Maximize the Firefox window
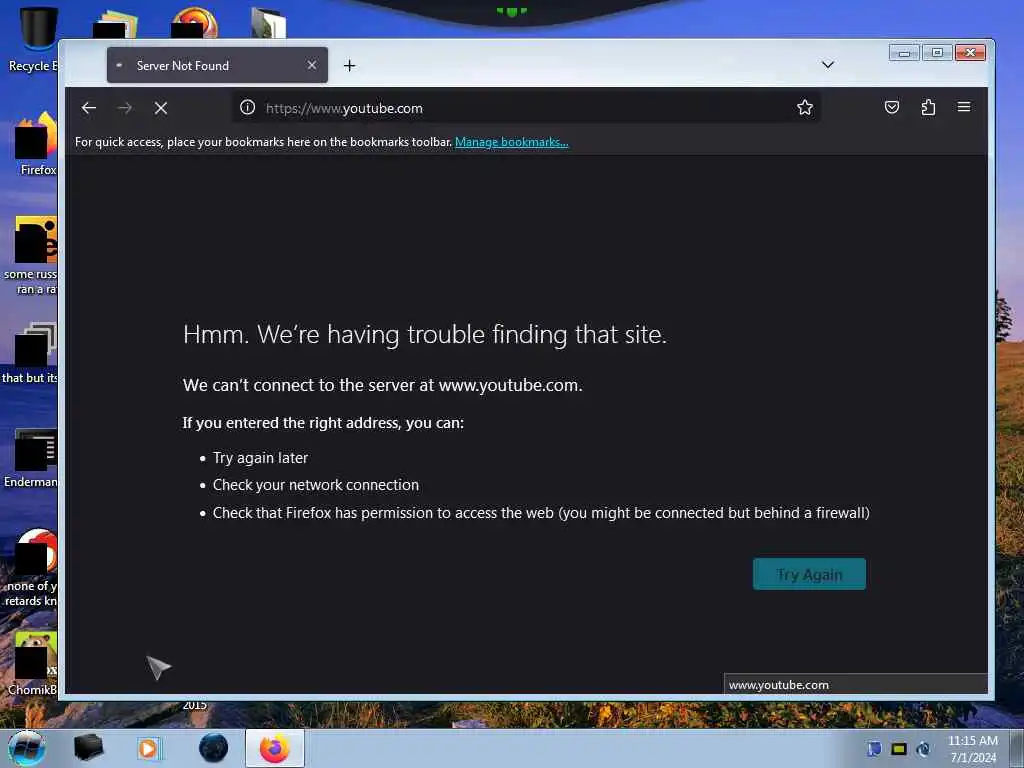Screen dimensions: 1024x768 pyautogui.click(x=937, y=53)
